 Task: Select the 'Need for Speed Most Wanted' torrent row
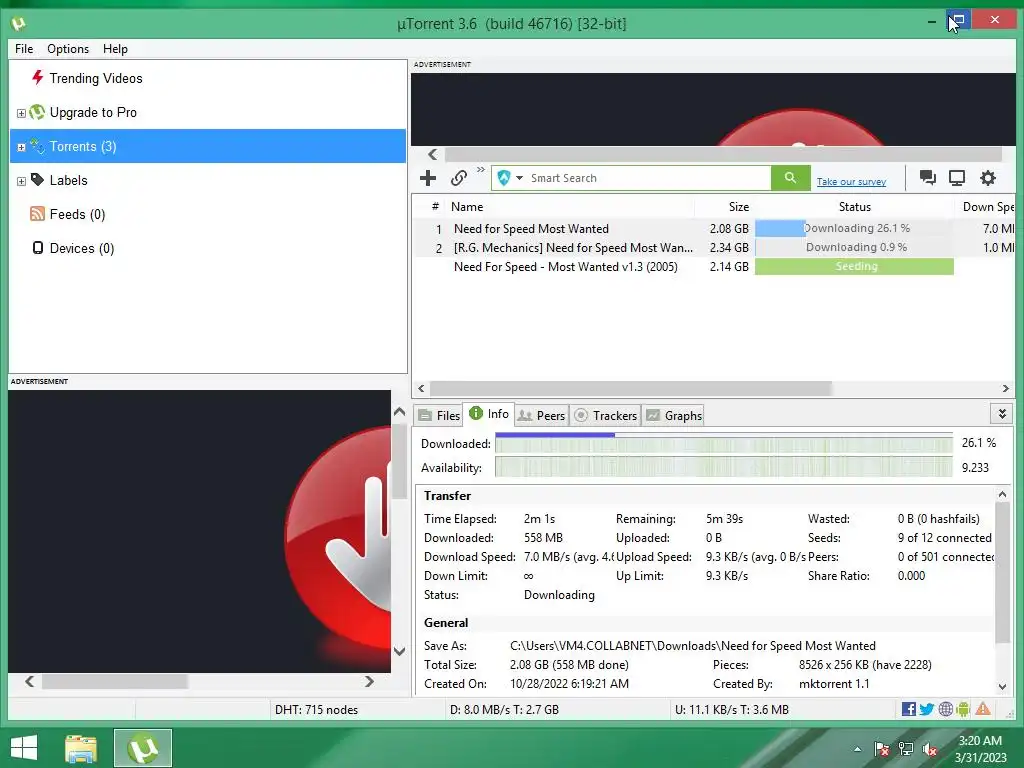tap(714, 229)
